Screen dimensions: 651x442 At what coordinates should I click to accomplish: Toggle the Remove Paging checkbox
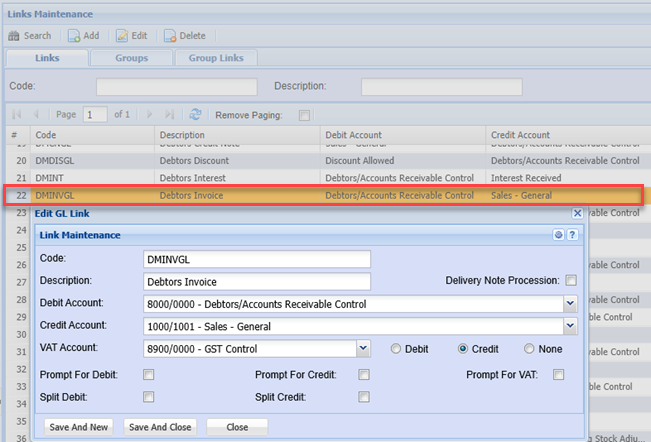305,115
